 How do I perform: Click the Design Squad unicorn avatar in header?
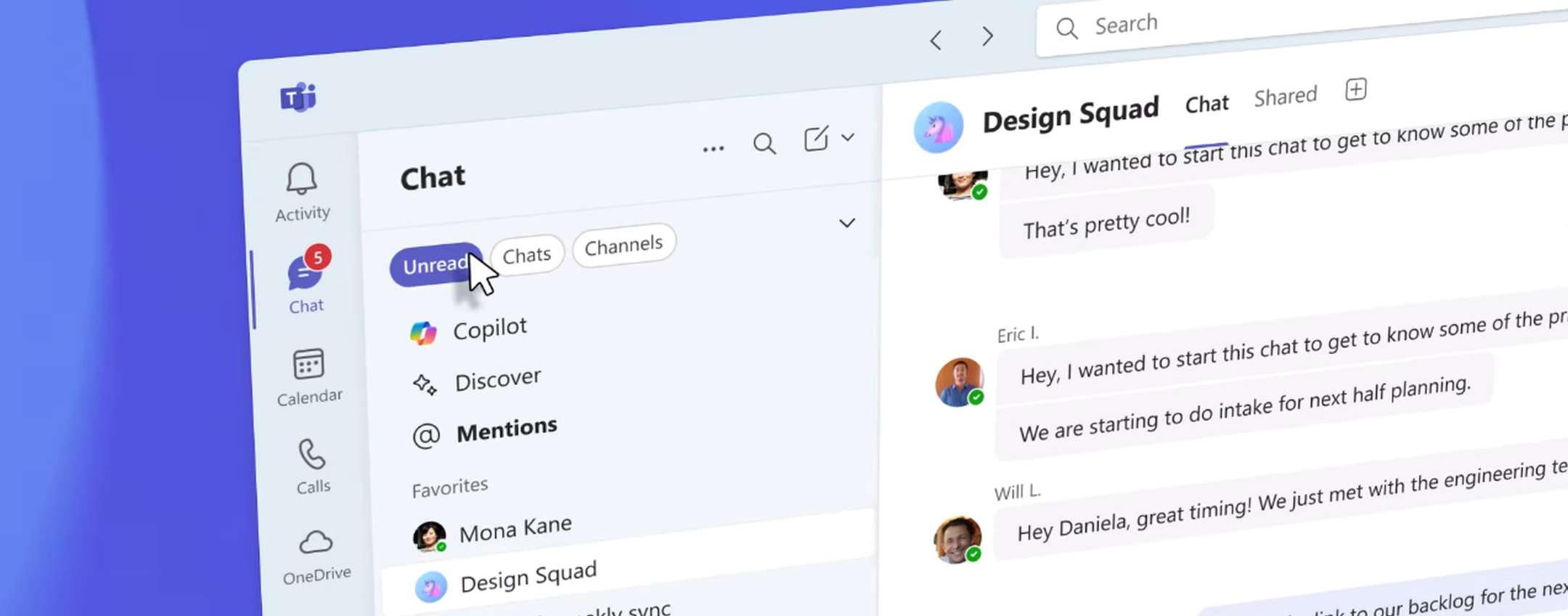[x=939, y=127]
